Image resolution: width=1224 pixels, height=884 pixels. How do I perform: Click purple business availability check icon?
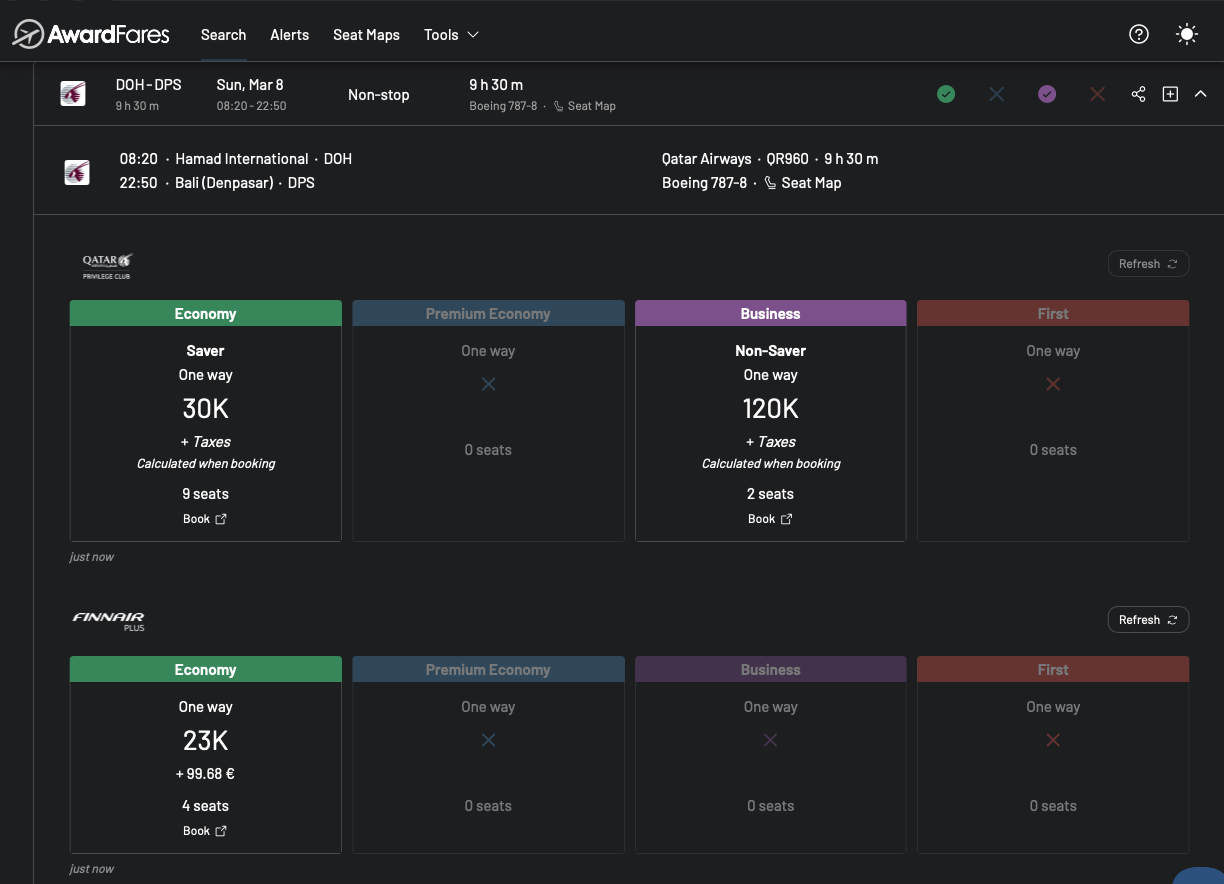click(1047, 94)
